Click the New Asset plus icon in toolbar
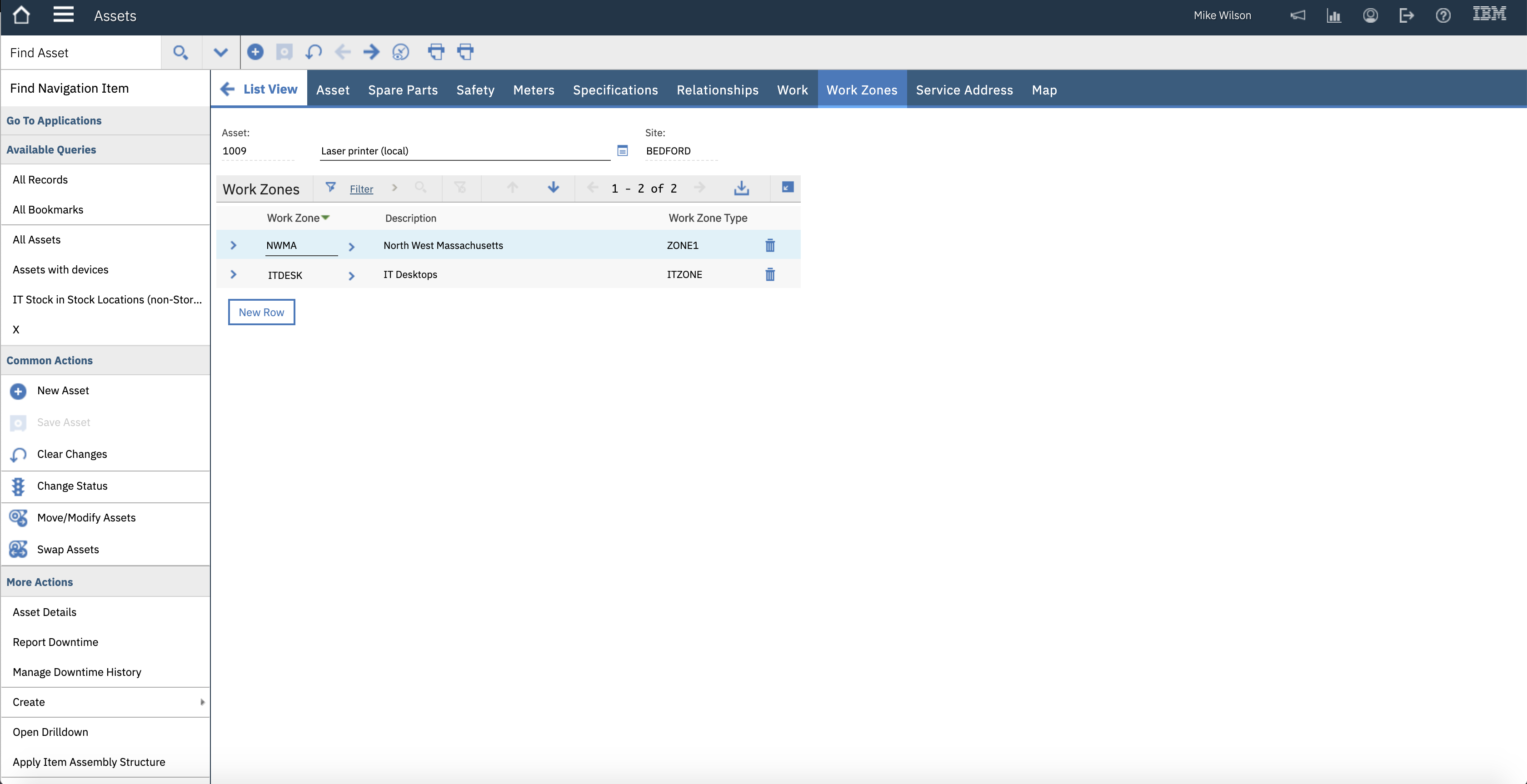The image size is (1527, 784). coord(255,52)
